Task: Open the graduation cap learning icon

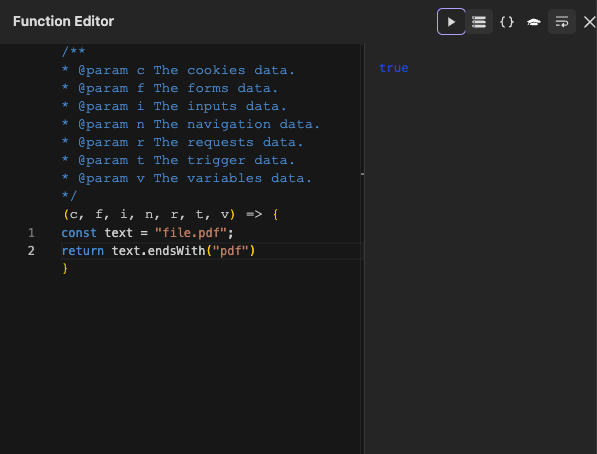Action: 534,22
